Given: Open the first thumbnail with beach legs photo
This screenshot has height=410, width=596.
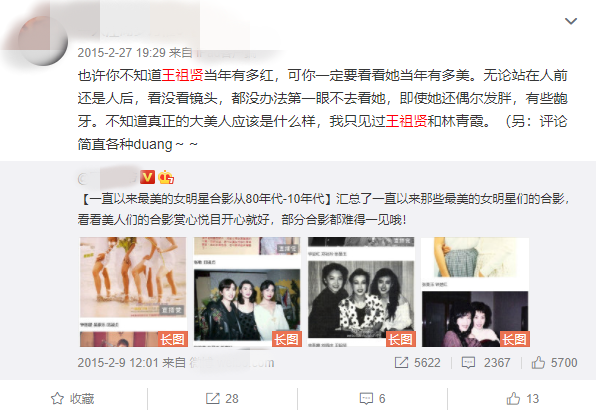Looking at the screenshot, I should click(133, 292).
